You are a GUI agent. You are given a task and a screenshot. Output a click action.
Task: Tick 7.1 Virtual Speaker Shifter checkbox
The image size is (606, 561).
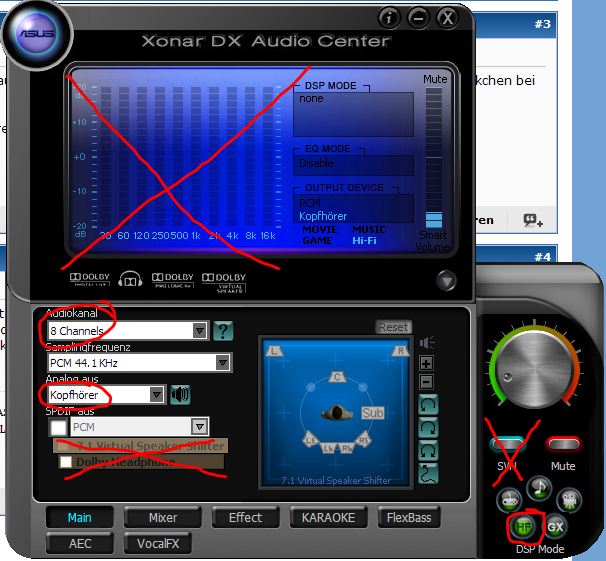tap(64, 446)
